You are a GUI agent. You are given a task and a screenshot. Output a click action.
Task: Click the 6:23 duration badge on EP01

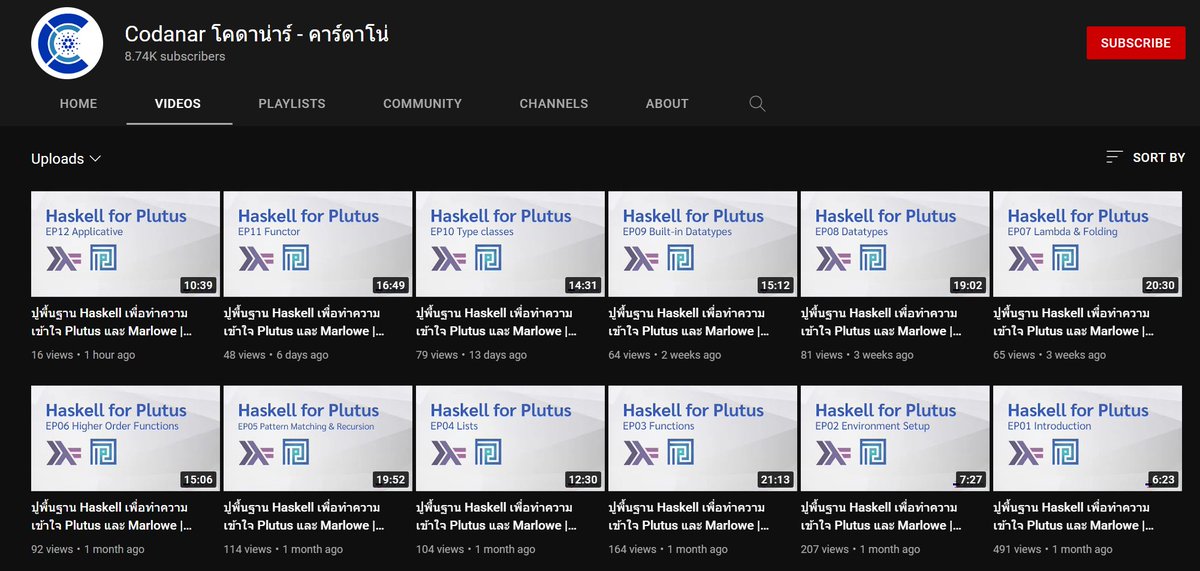point(1163,479)
